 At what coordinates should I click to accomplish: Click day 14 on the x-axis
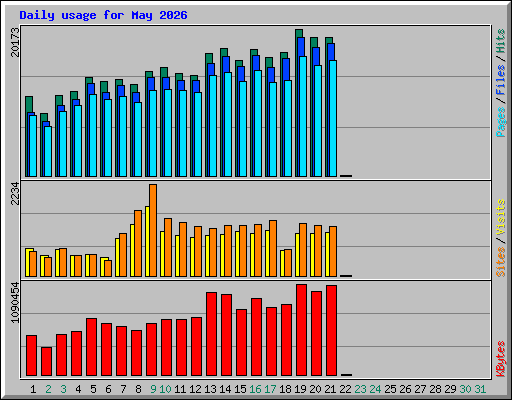[x=225, y=389]
